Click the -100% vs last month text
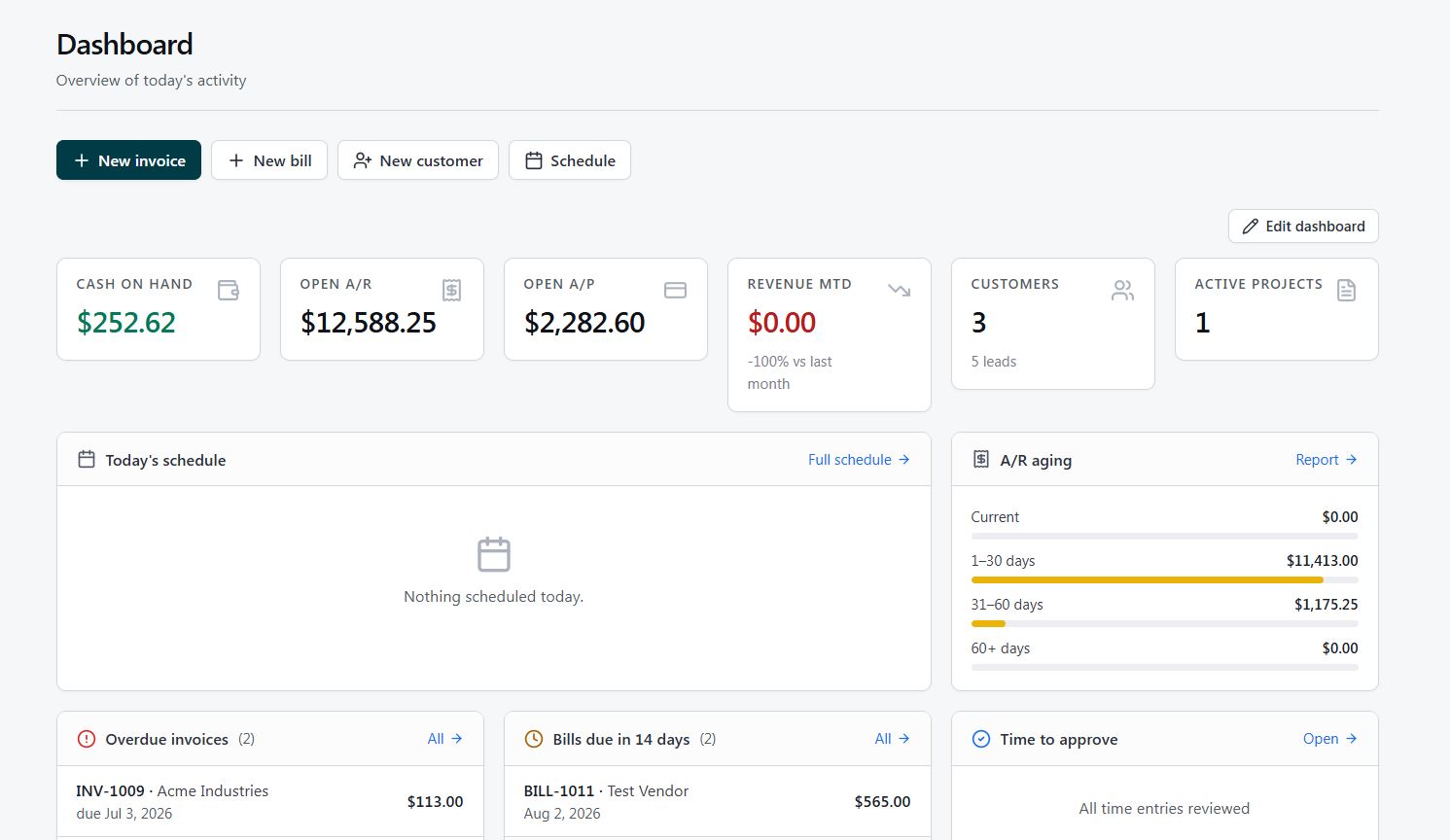Screen dimensions: 1450x840 (x=790, y=372)
